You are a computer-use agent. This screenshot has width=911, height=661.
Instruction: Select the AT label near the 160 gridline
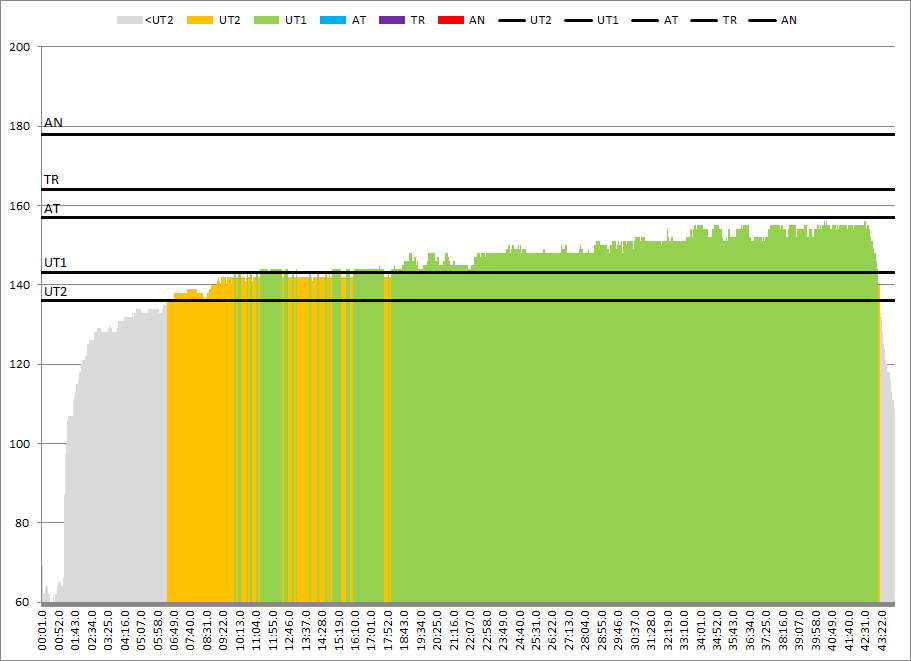pyautogui.click(x=51, y=209)
